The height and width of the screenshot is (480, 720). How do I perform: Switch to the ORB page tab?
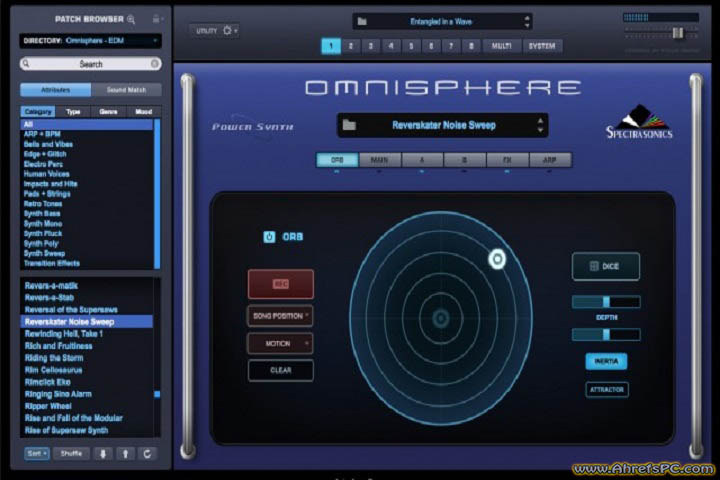[337, 160]
